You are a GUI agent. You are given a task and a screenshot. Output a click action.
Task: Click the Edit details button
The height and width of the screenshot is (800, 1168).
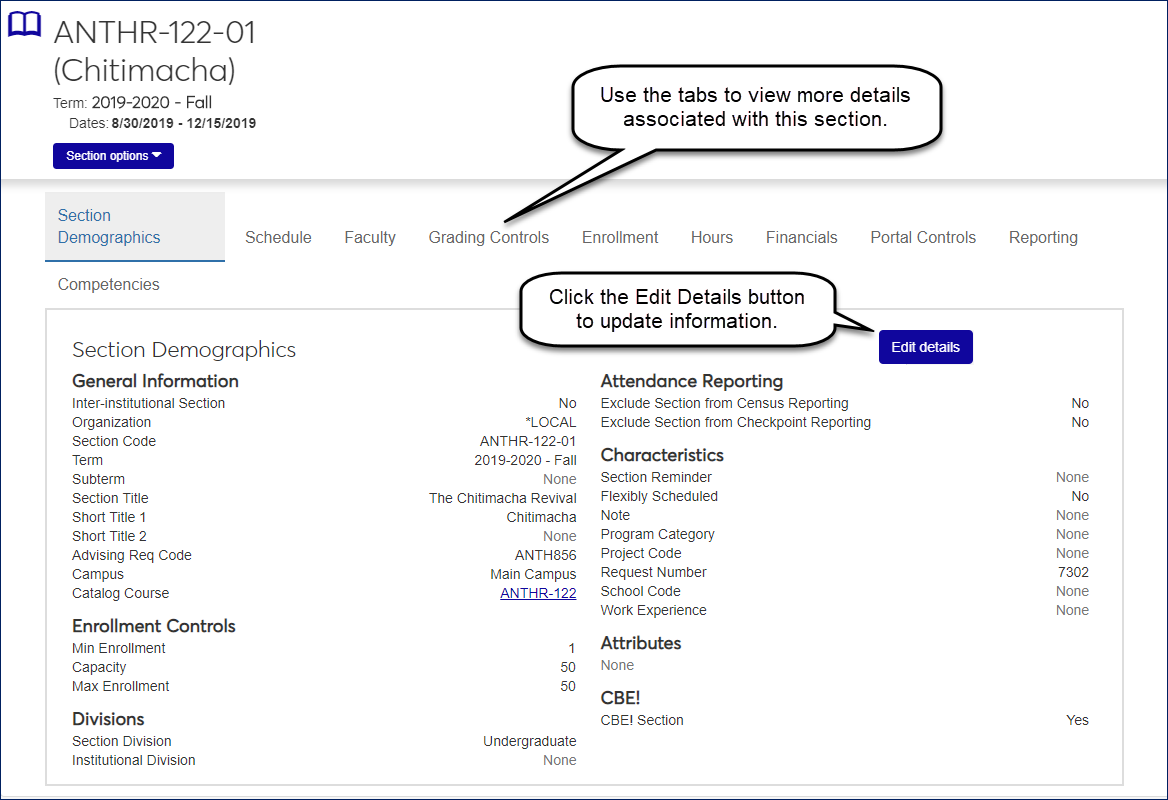(925, 347)
